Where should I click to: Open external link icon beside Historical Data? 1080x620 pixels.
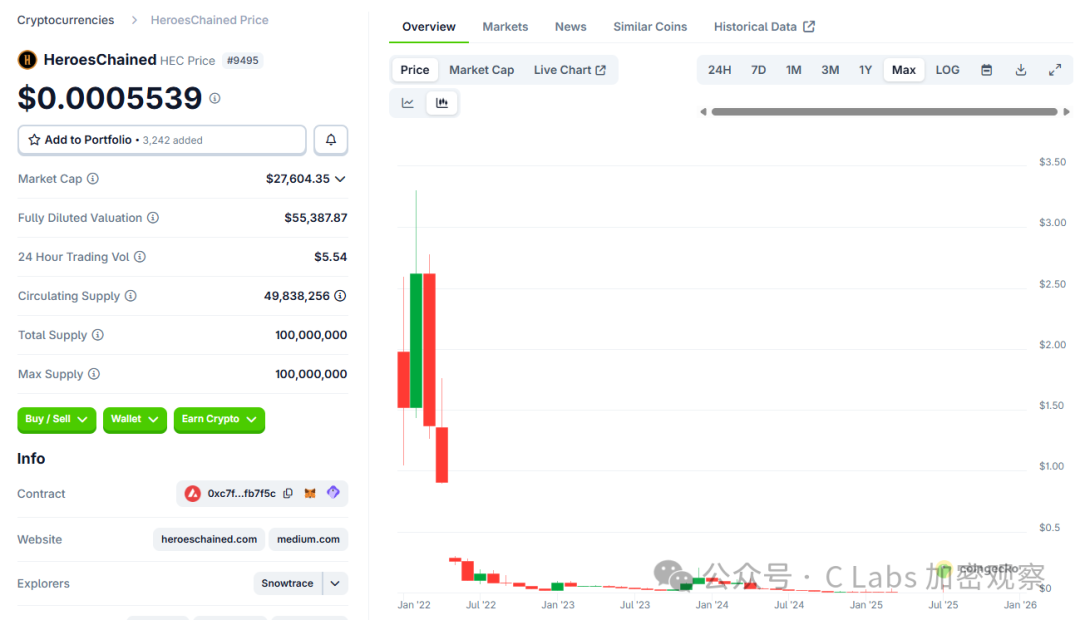[809, 27]
